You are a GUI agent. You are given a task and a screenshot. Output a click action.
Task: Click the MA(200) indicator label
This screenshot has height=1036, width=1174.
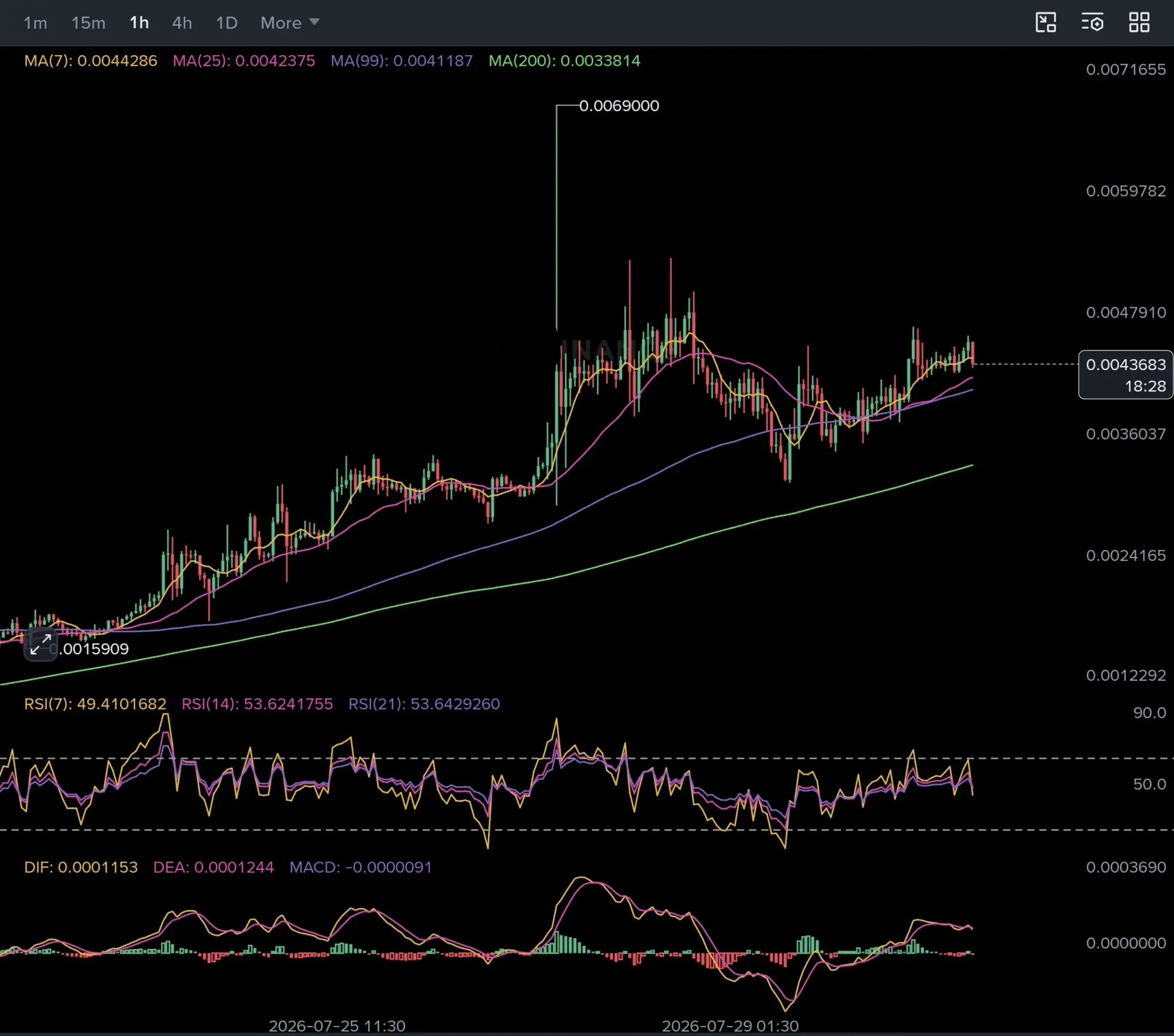tap(564, 61)
